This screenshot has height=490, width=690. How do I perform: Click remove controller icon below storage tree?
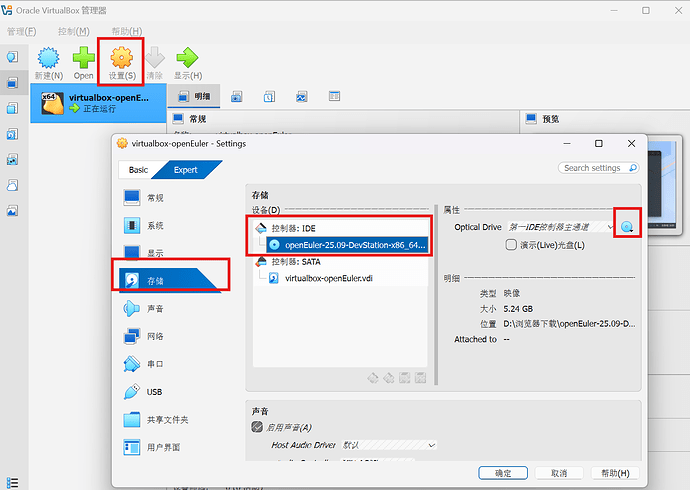(x=389, y=378)
